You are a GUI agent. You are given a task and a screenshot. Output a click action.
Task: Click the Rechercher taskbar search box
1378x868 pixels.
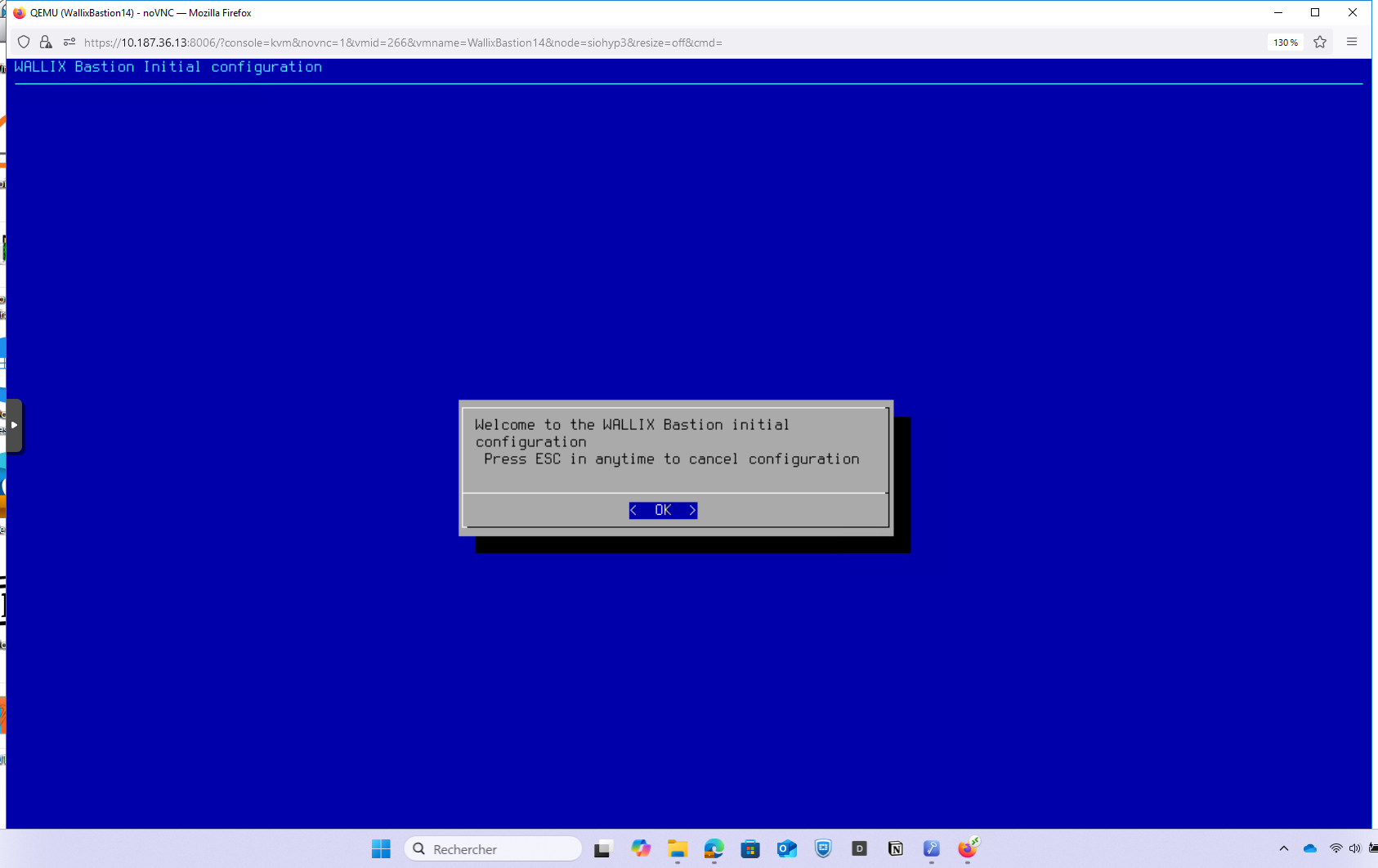click(494, 849)
